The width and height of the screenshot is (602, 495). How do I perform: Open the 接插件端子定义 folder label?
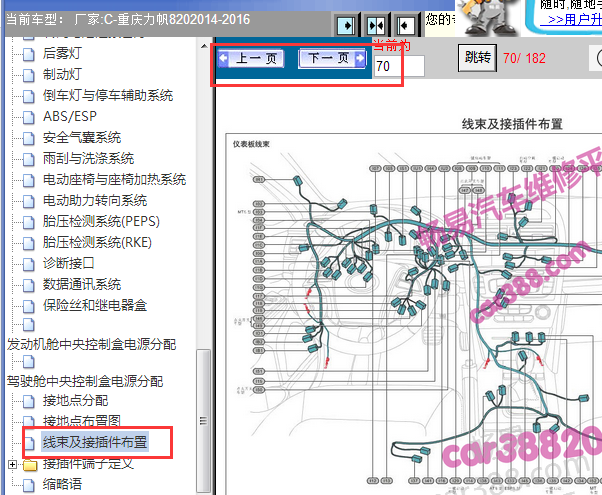tap(88, 464)
